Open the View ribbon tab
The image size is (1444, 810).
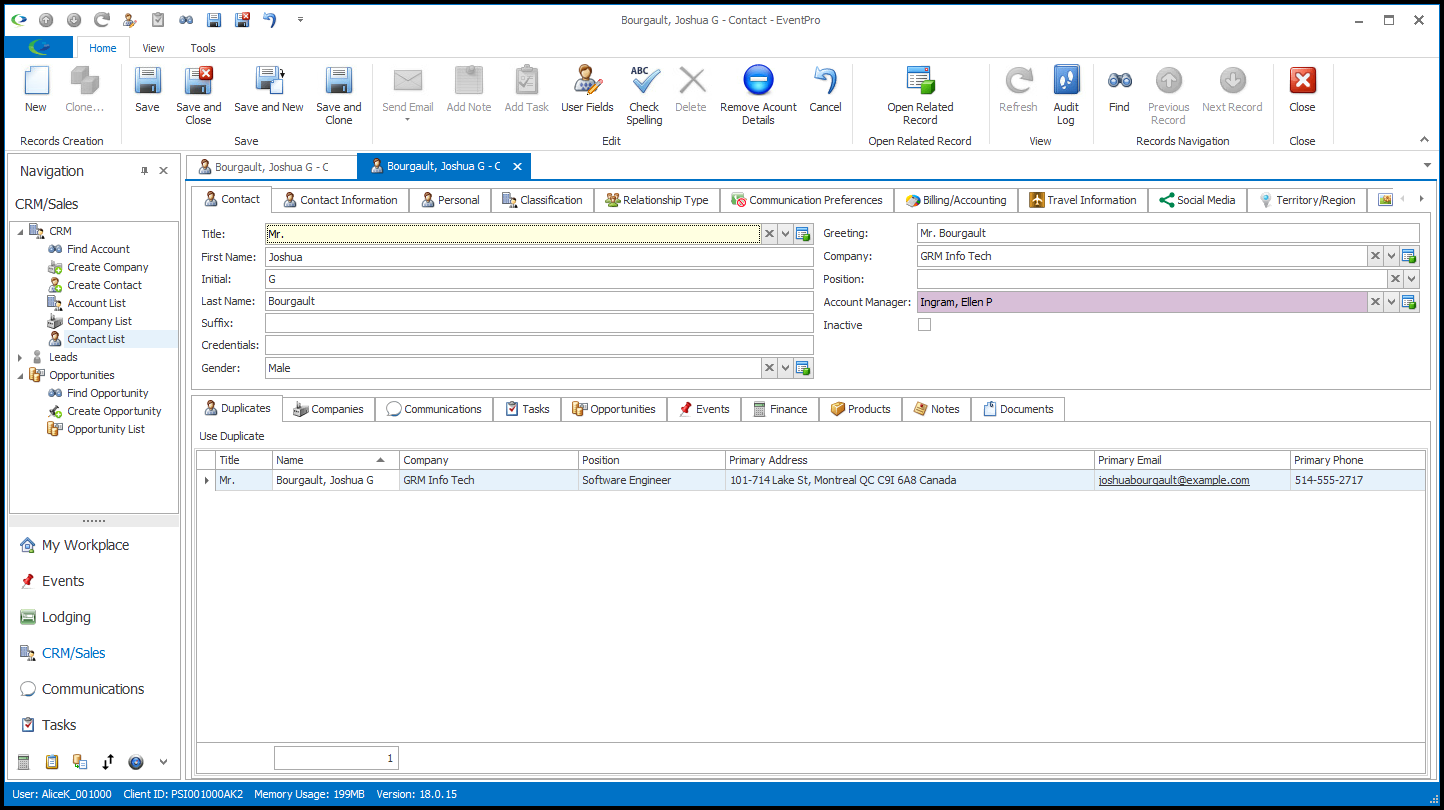coord(153,48)
